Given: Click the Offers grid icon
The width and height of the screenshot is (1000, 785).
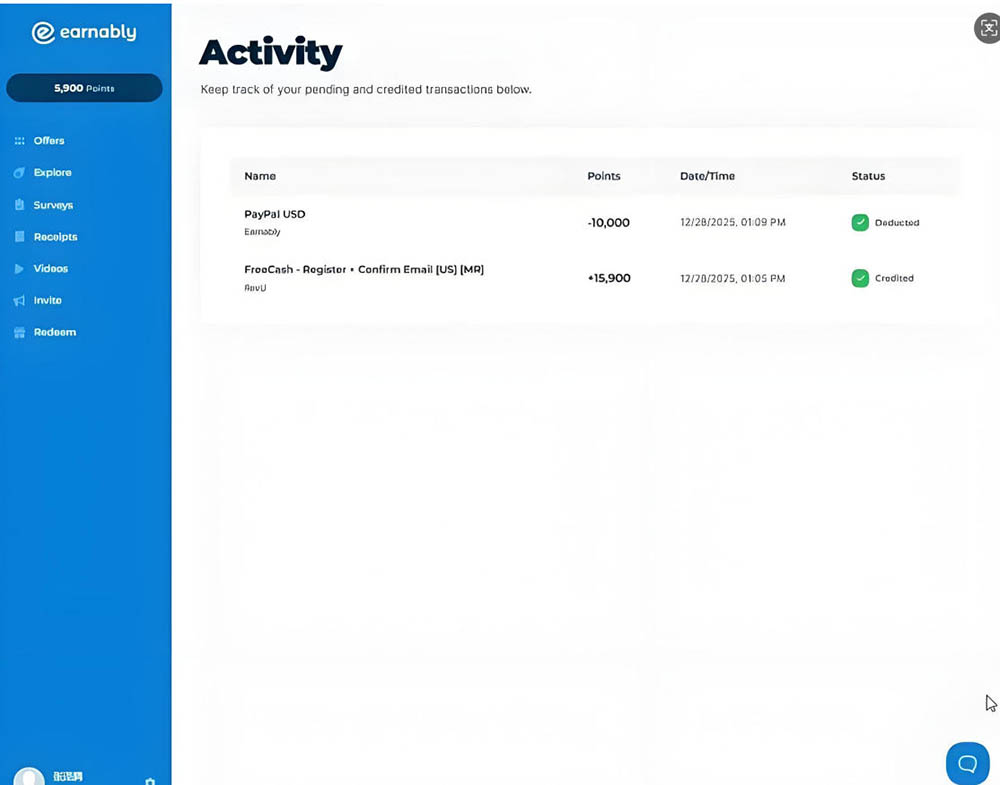Looking at the screenshot, I should tap(20, 141).
